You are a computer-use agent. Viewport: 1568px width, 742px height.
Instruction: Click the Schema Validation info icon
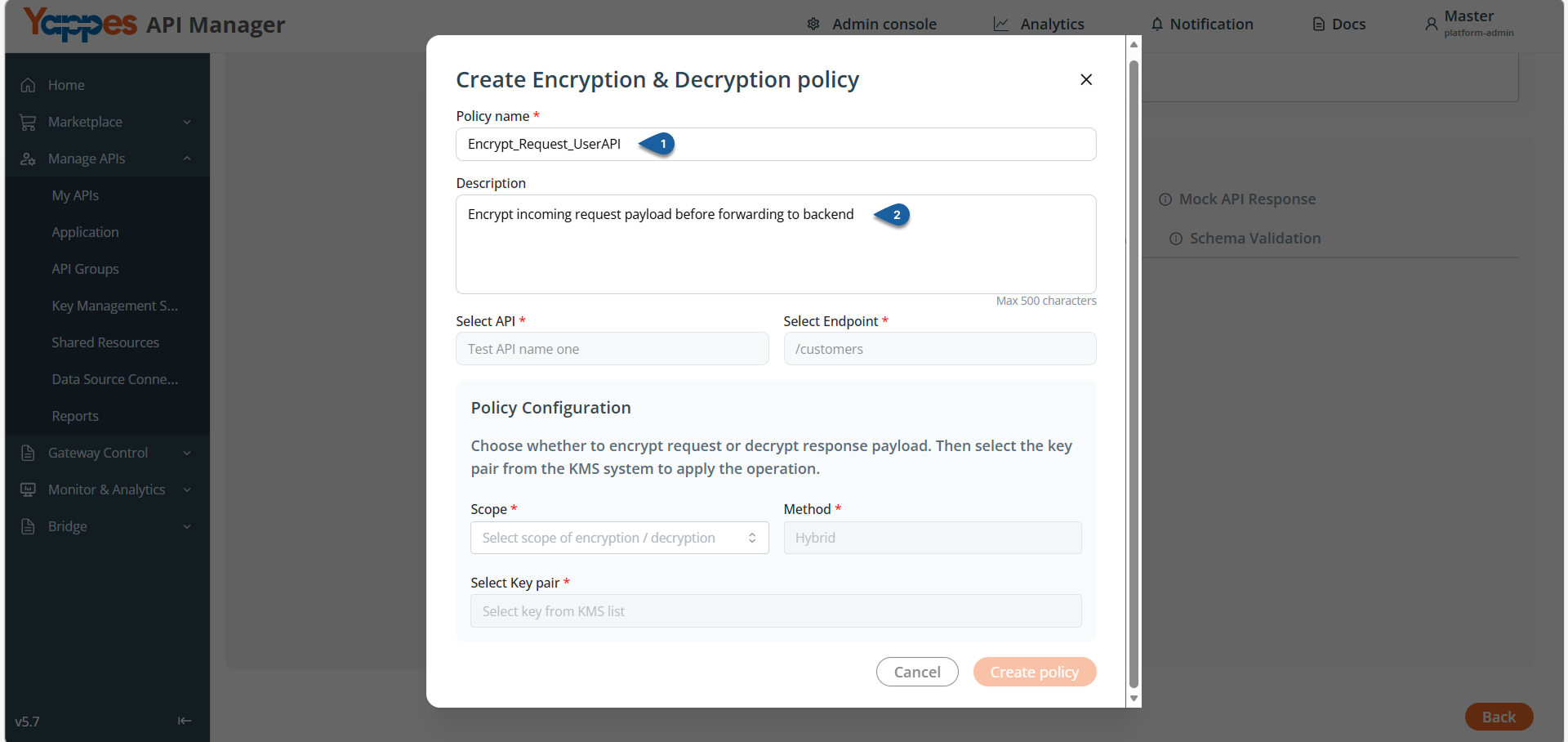coord(1176,239)
